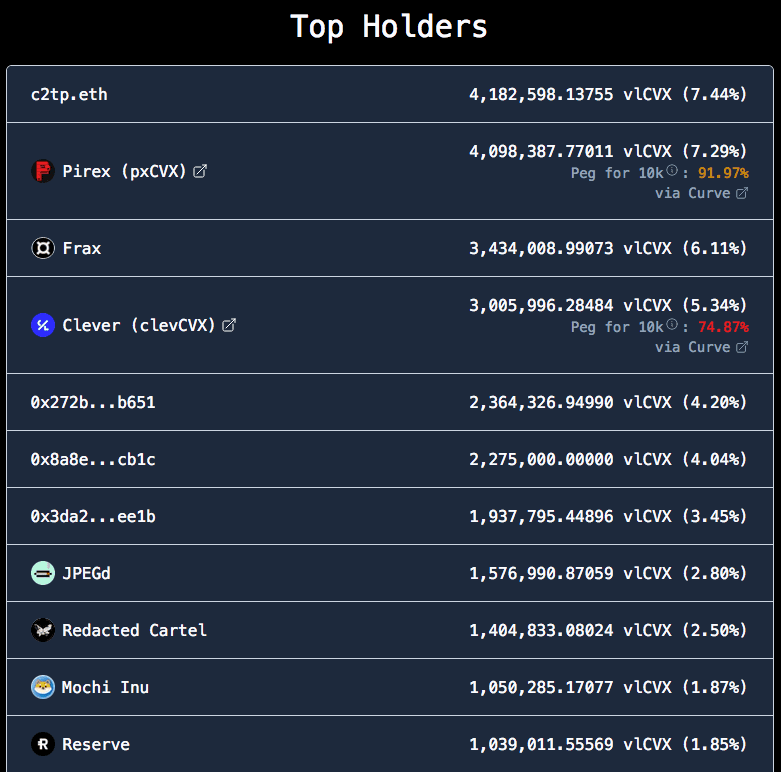Show Clever peg for 10k info icon
Screen dimensions: 781x772
point(672,325)
